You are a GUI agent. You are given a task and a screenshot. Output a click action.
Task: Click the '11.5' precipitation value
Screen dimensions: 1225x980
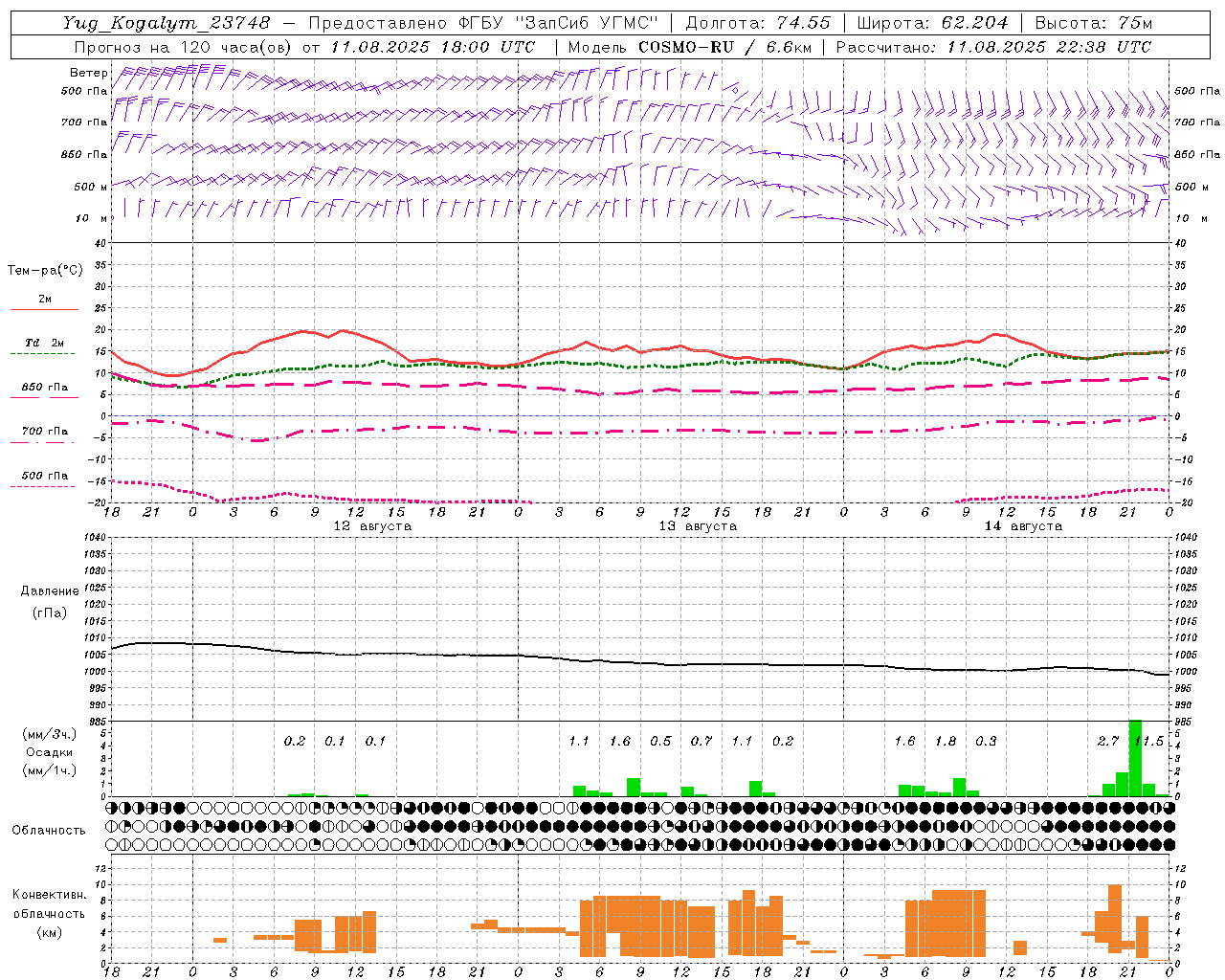(x=1148, y=742)
